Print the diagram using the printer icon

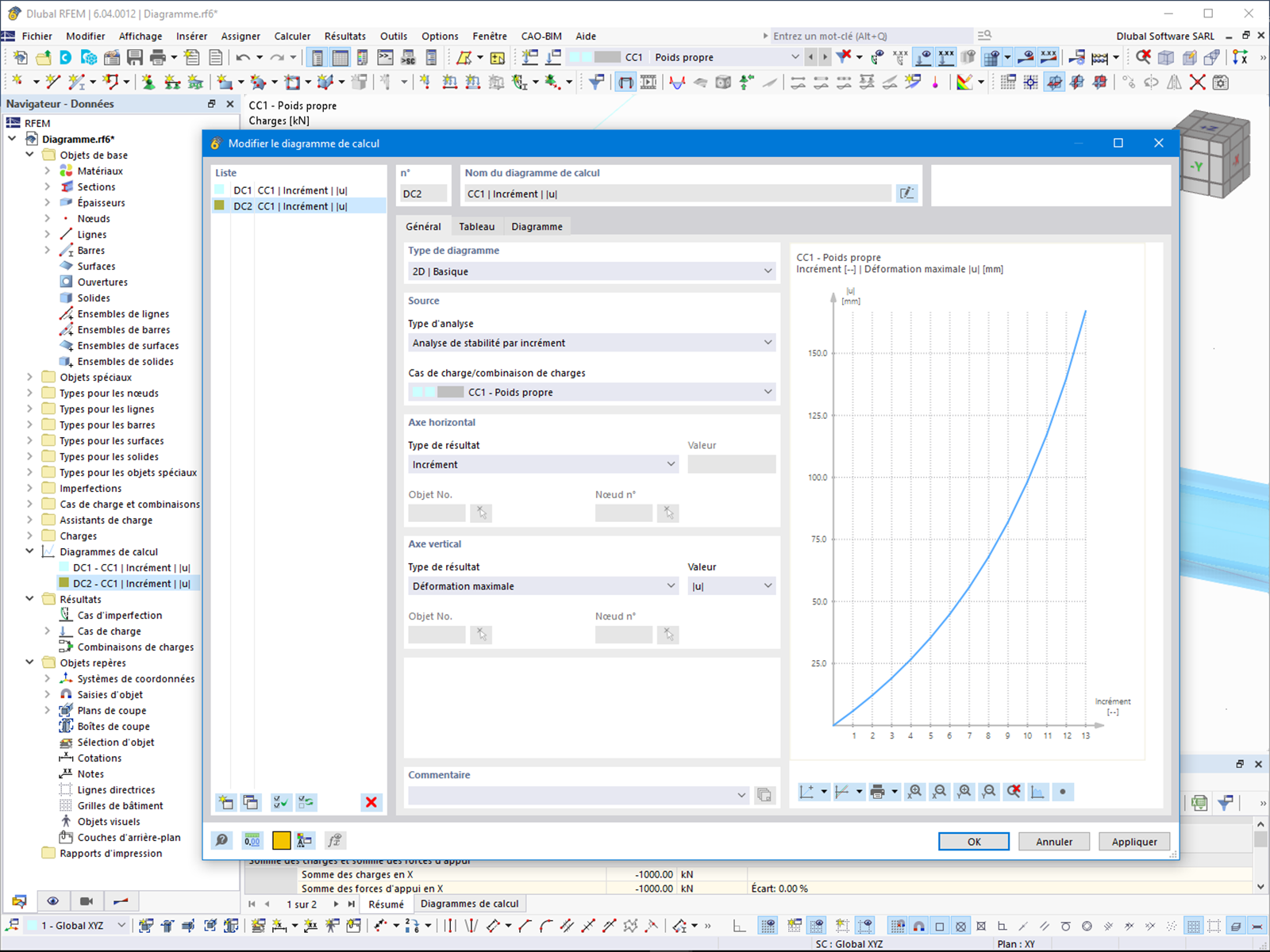point(877,792)
